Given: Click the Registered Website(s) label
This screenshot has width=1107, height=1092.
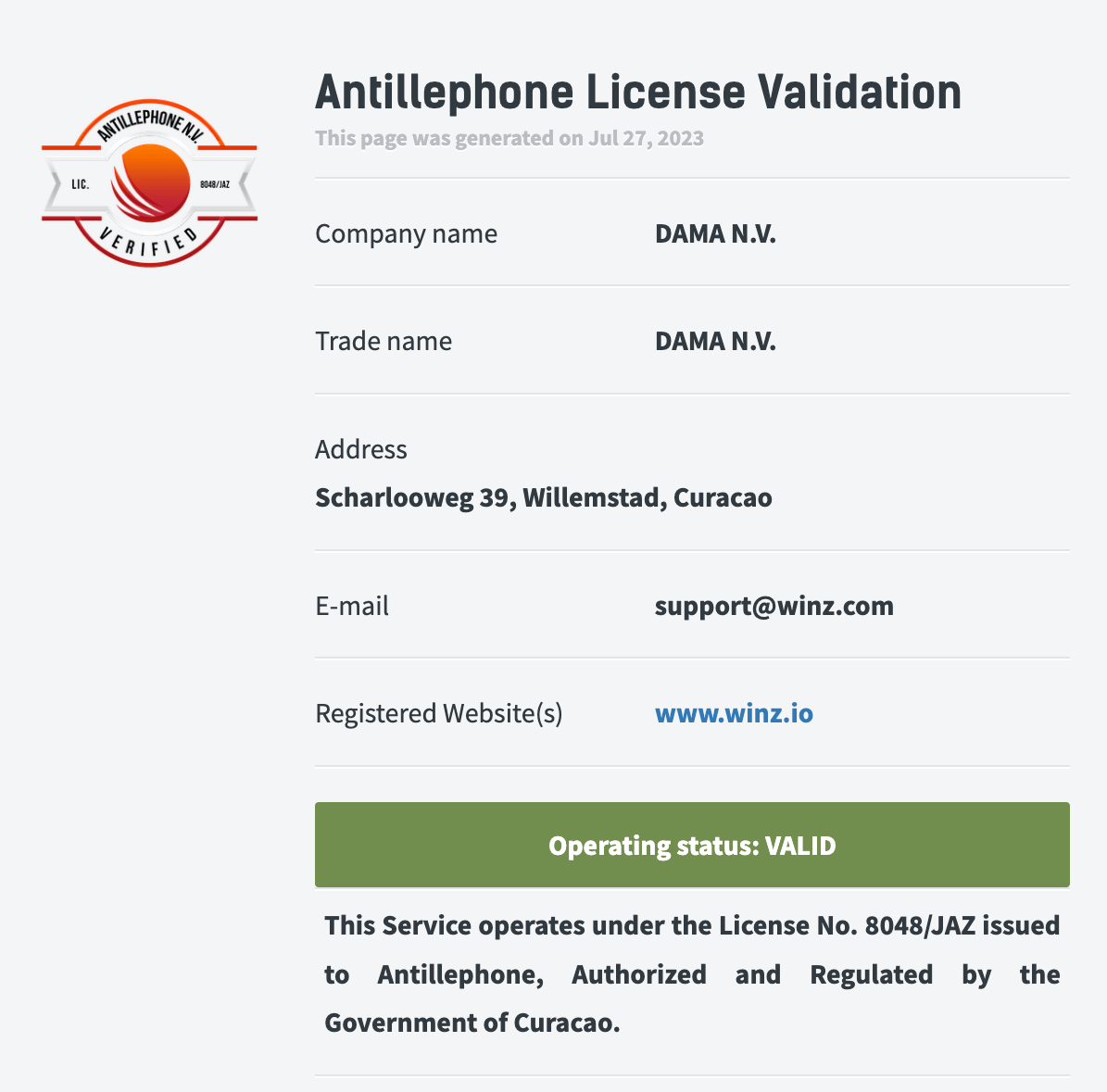Looking at the screenshot, I should [x=438, y=714].
